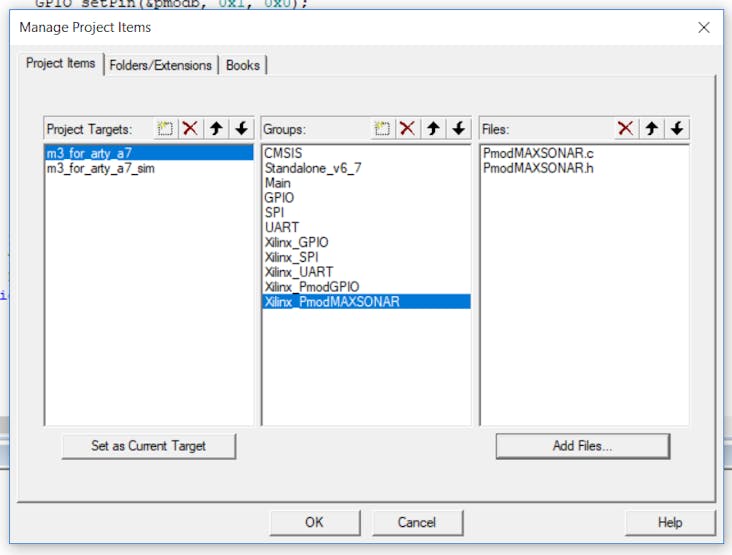Add a new group

(x=382, y=128)
